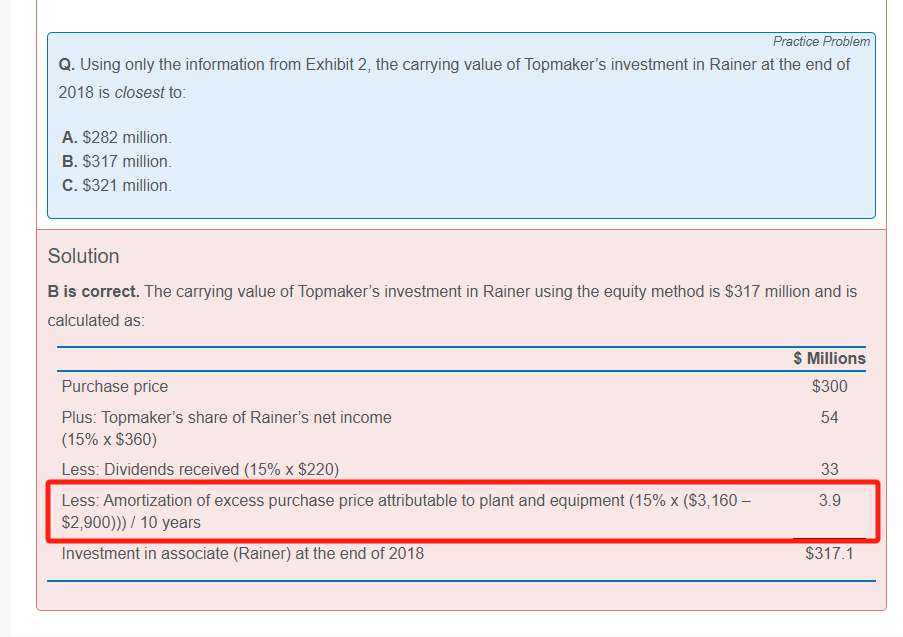Click the Solution heading

pos(84,256)
